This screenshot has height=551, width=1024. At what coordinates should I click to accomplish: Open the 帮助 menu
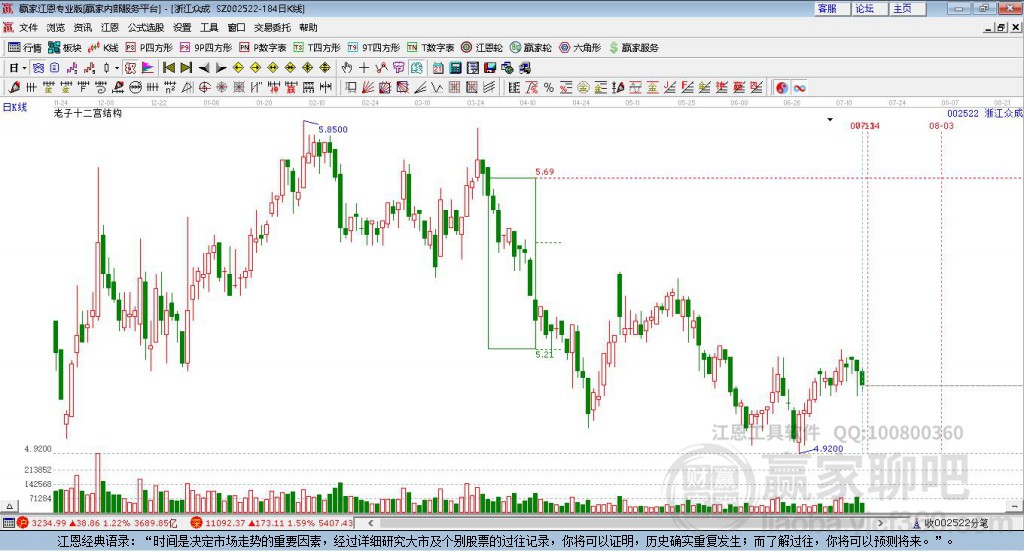[308, 27]
